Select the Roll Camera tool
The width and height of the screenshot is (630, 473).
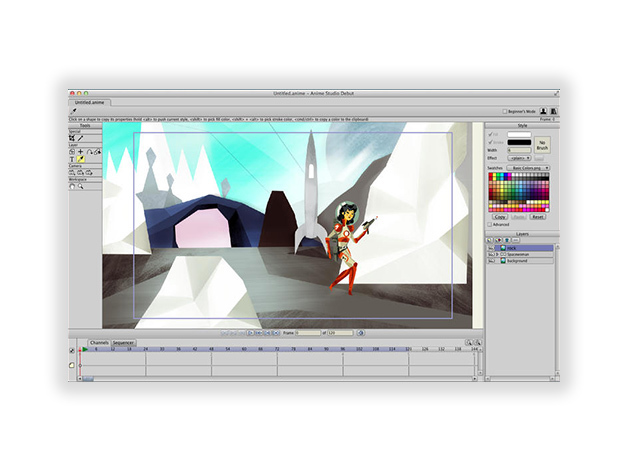[x=89, y=172]
